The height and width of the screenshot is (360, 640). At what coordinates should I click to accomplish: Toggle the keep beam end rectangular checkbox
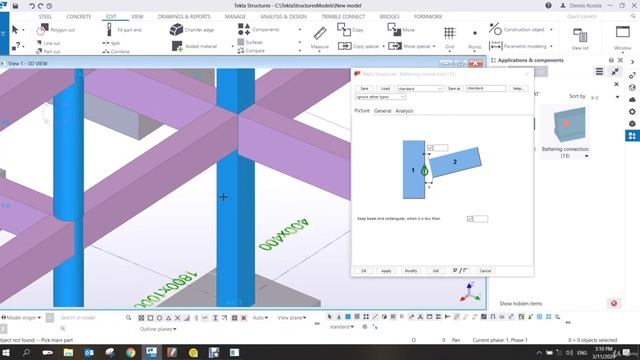tap(470, 219)
